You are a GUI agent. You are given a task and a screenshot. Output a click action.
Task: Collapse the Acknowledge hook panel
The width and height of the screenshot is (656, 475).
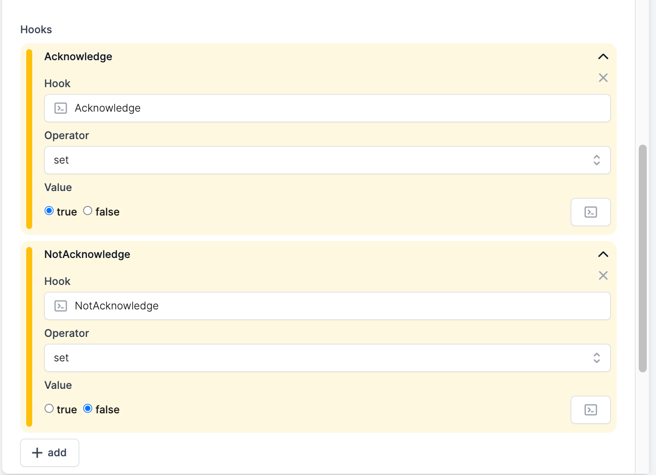pos(603,56)
